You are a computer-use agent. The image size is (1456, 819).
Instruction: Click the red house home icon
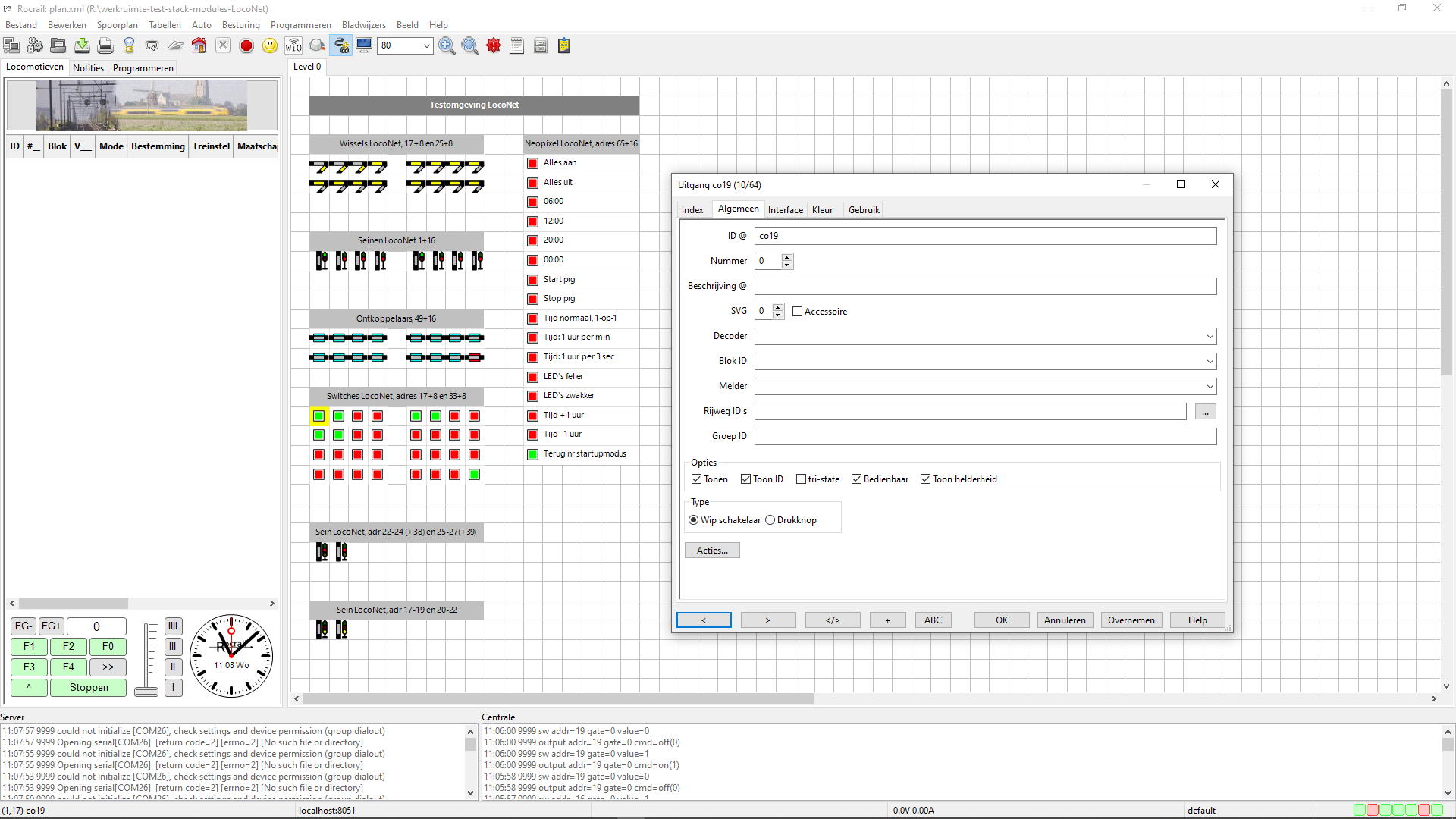199,46
